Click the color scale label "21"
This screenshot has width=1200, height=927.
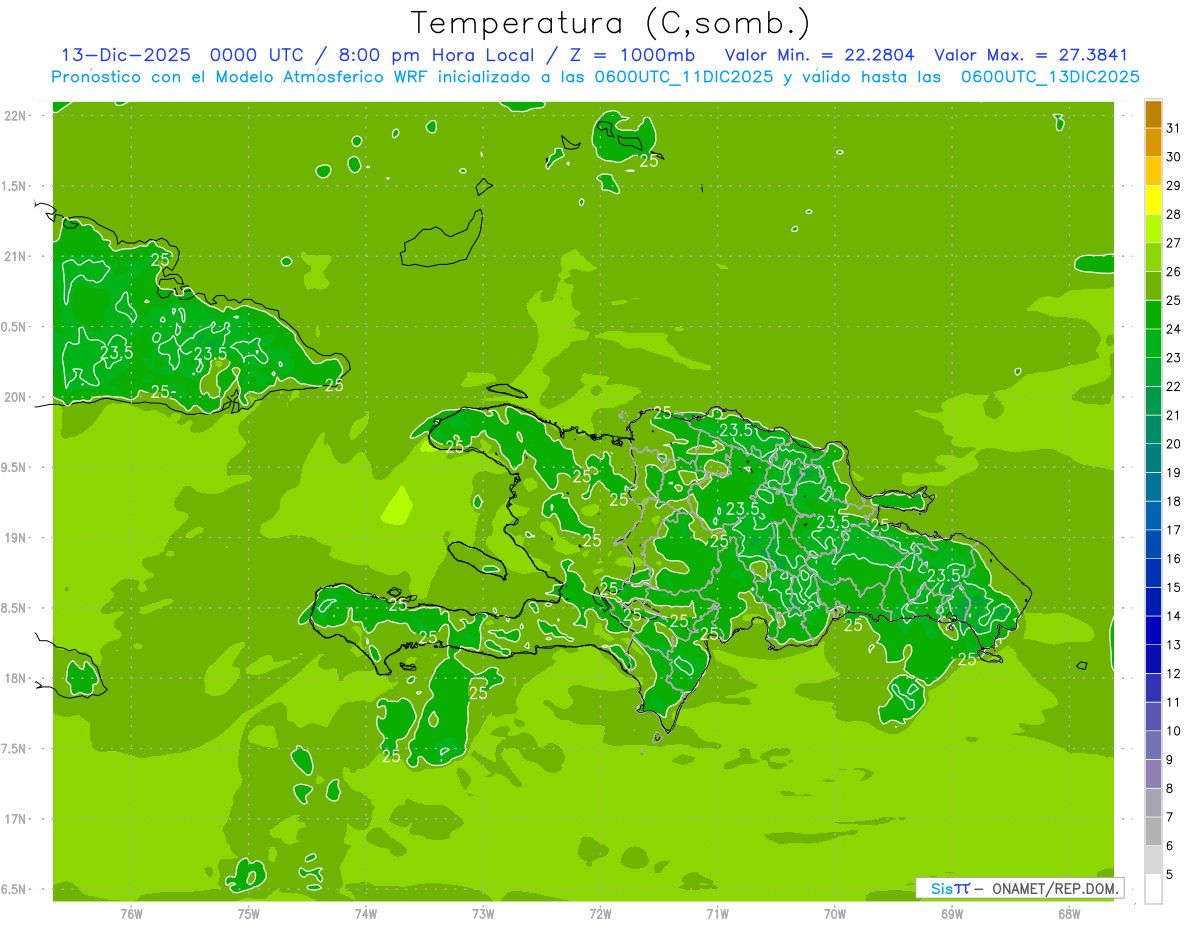click(x=1173, y=415)
